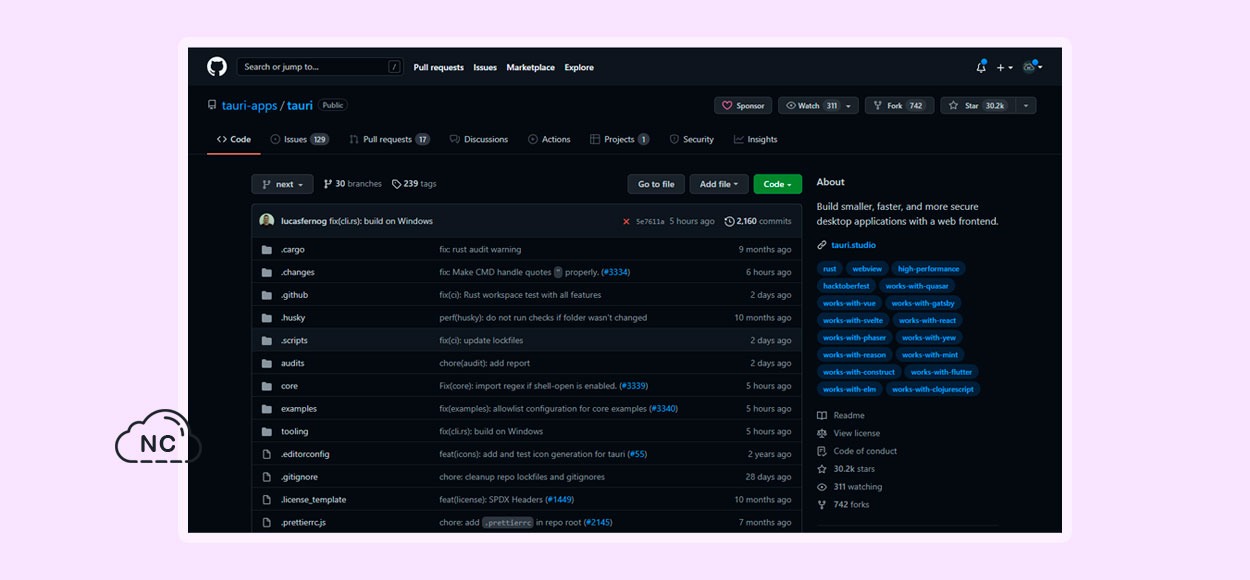This screenshot has height=580, width=1250.
Task: Open the green Code dropdown button
Action: click(x=777, y=184)
